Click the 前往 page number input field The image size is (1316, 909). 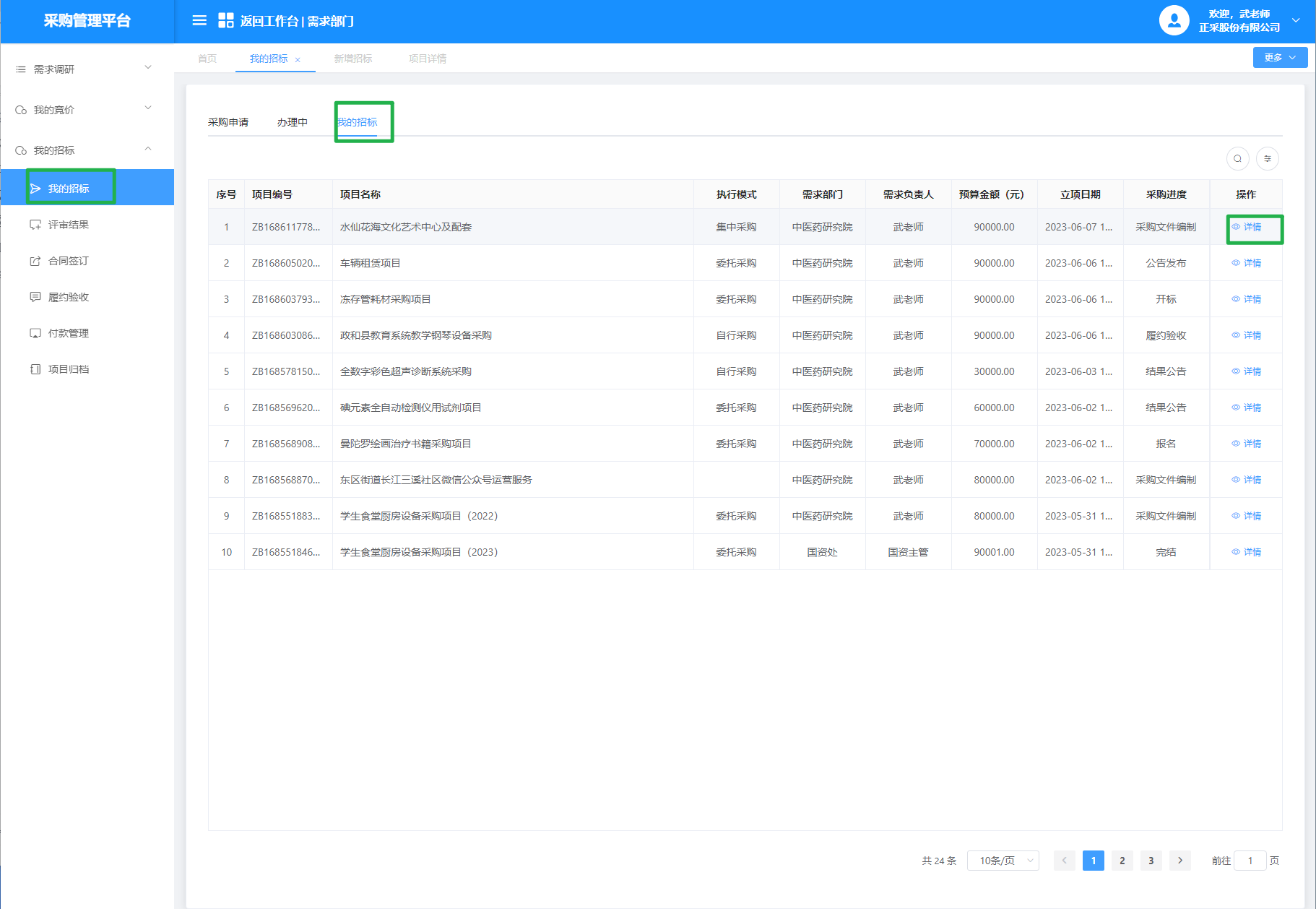[1250, 861]
